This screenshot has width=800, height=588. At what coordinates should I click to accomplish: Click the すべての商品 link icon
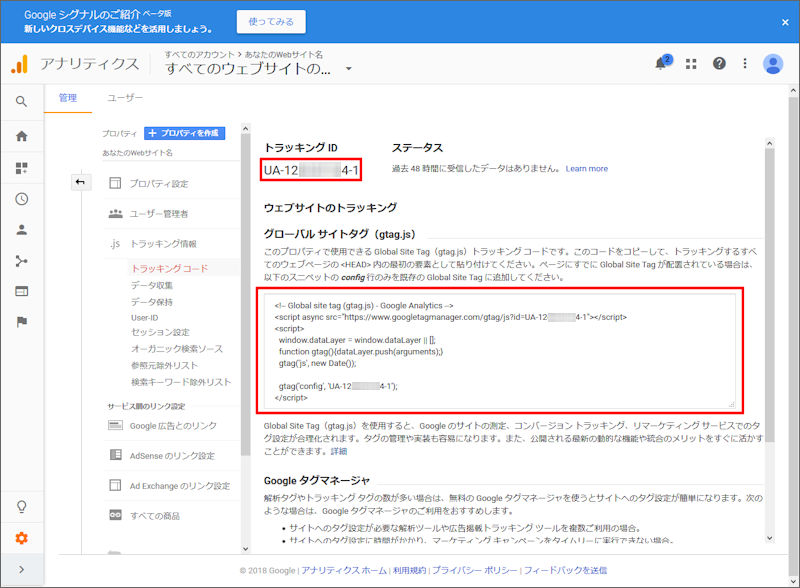coord(115,515)
